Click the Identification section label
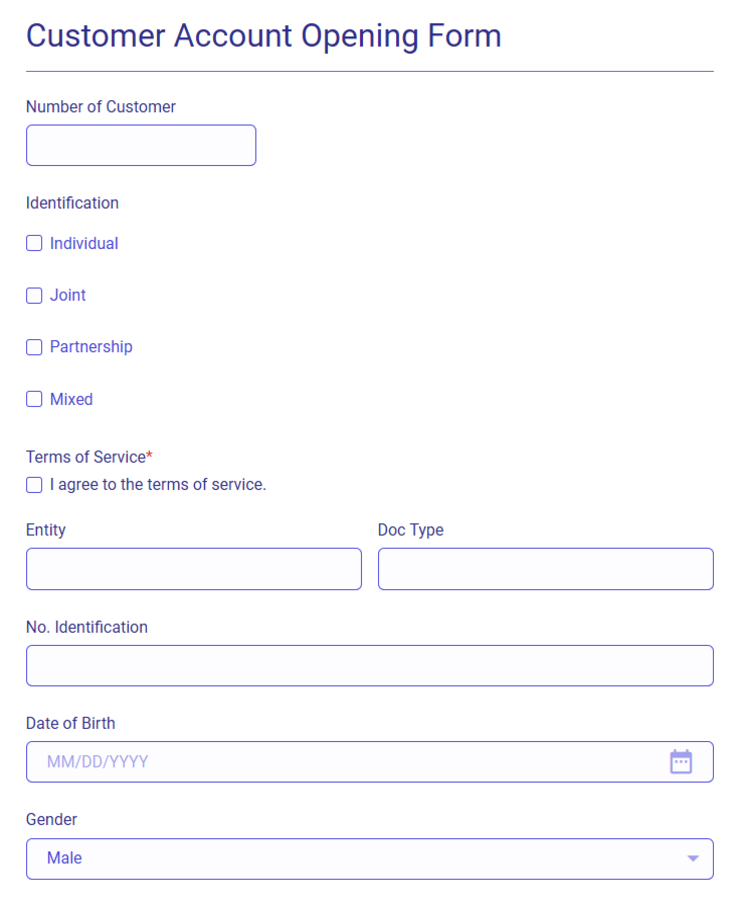The width and height of the screenshot is (740, 900). [71, 203]
